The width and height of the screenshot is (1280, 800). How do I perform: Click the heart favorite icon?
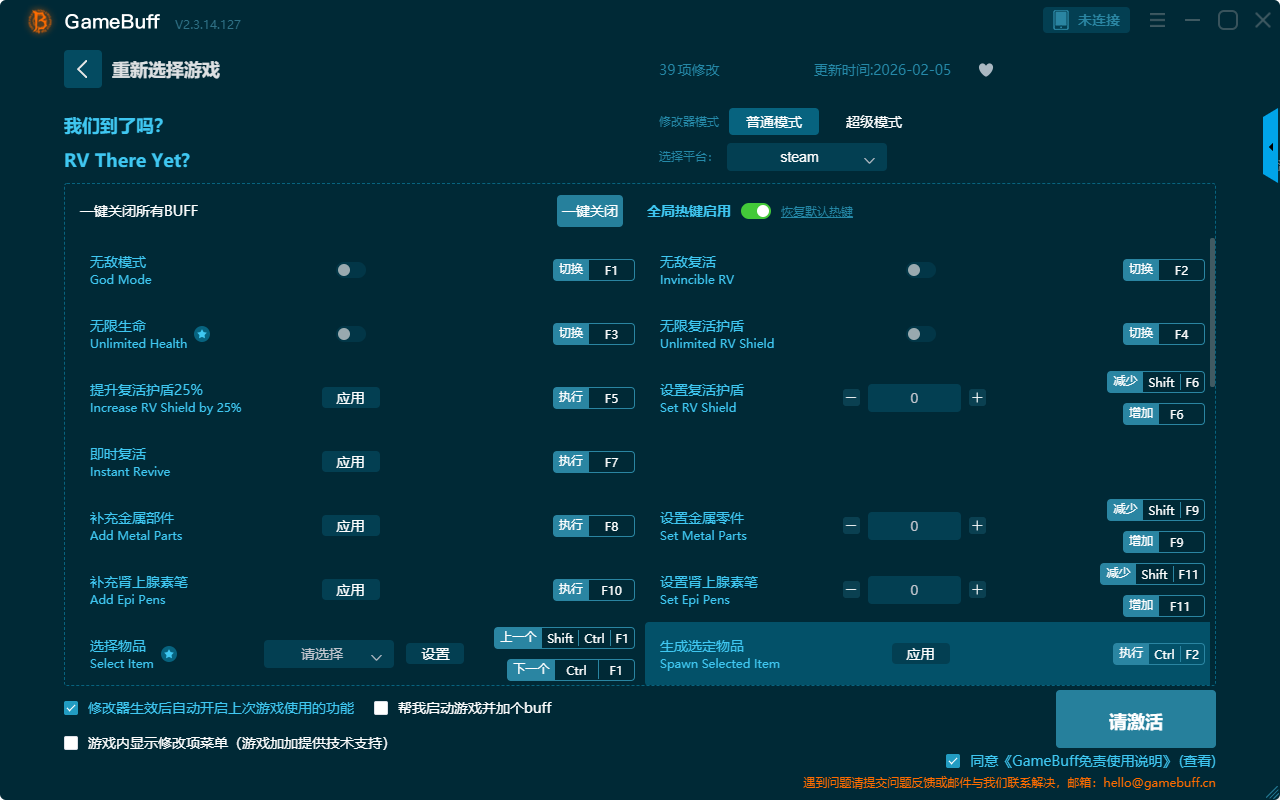pyautogui.click(x=985, y=70)
